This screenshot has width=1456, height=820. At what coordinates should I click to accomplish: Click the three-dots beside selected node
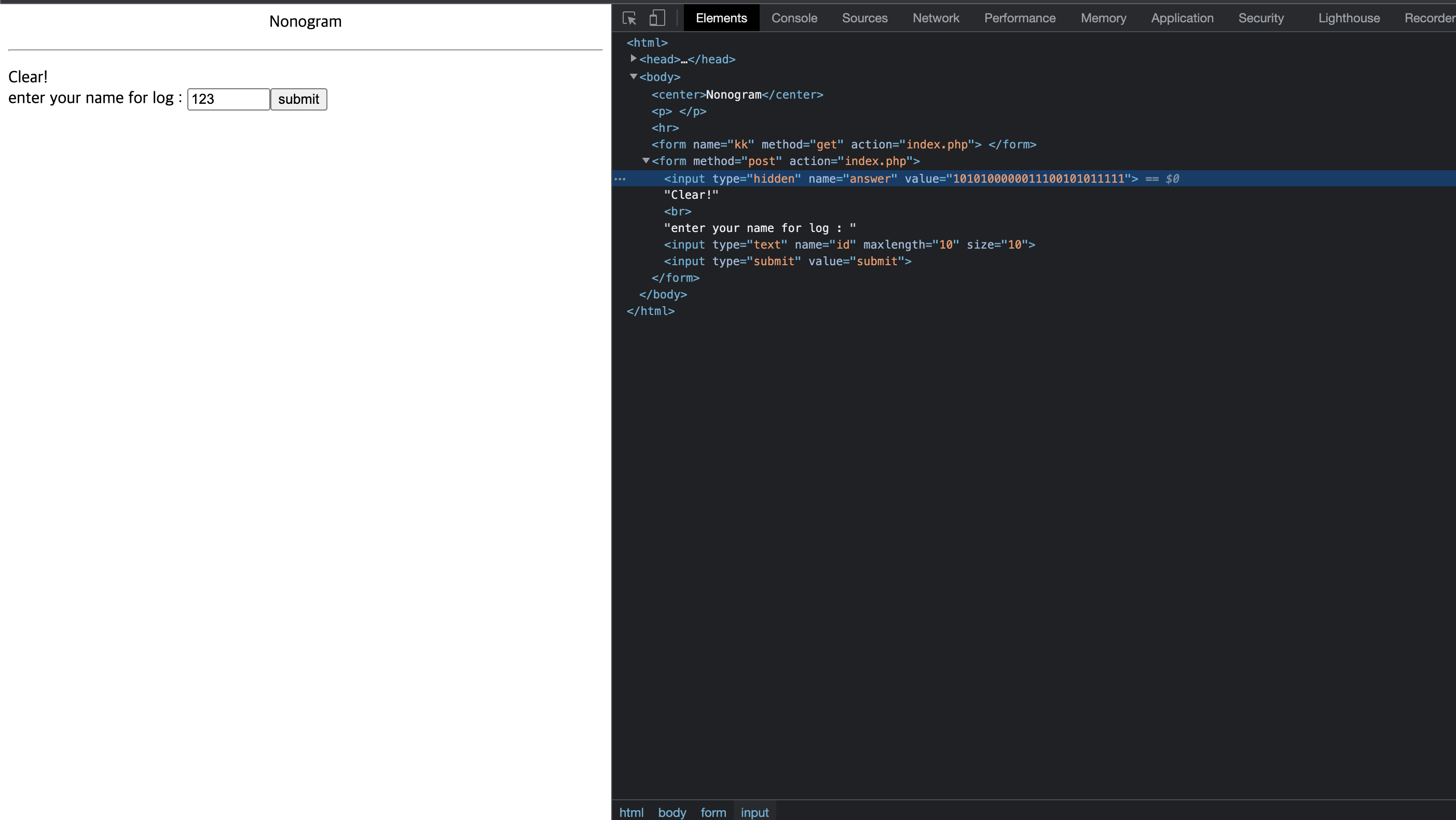pyautogui.click(x=620, y=179)
